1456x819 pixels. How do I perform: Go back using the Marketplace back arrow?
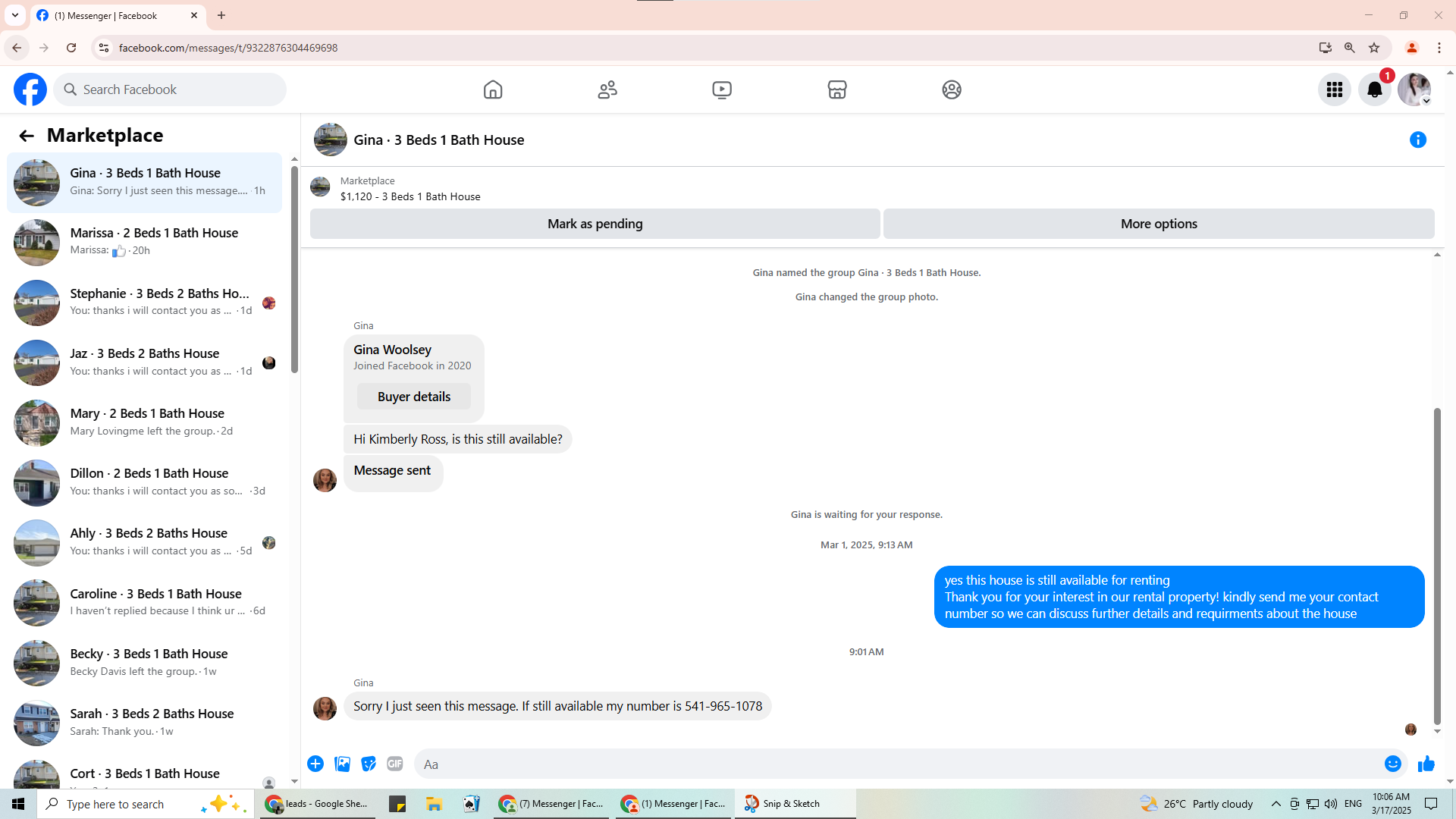click(x=27, y=136)
